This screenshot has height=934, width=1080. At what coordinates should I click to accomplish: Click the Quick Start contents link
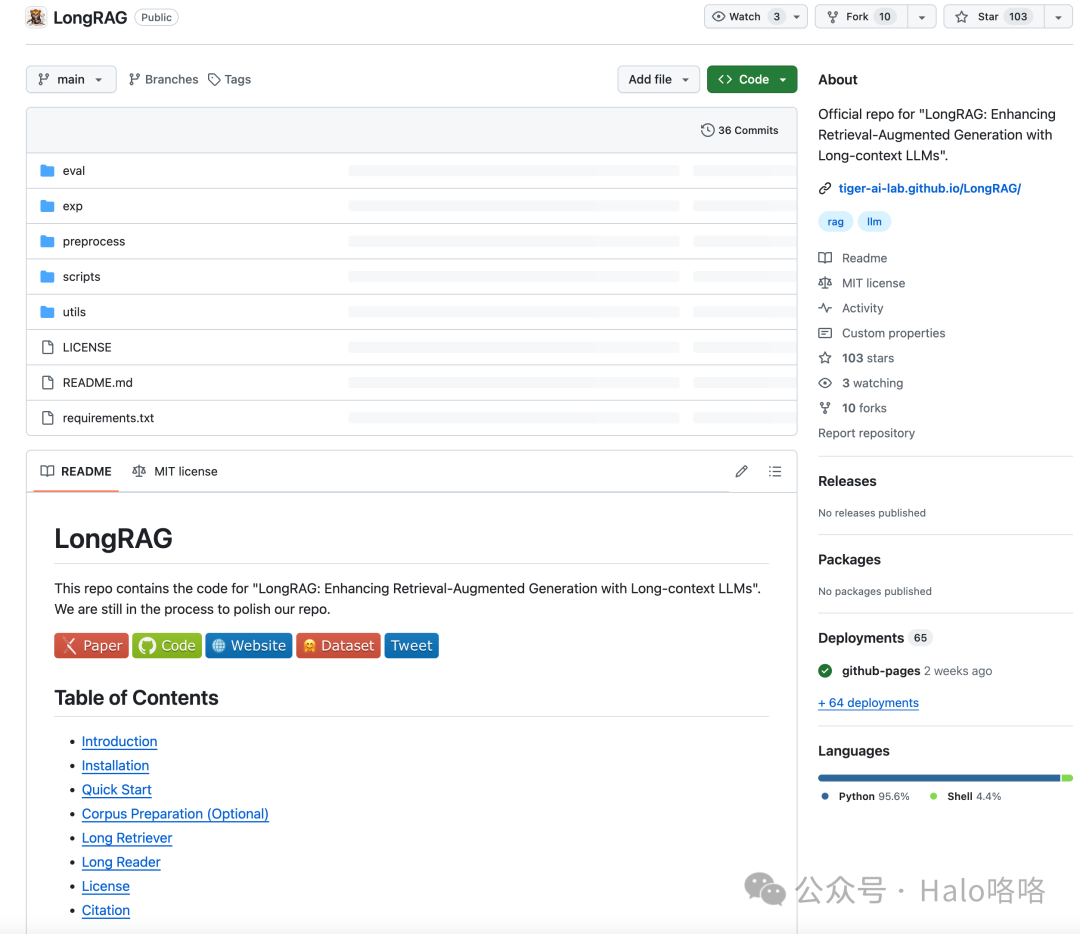pos(116,790)
